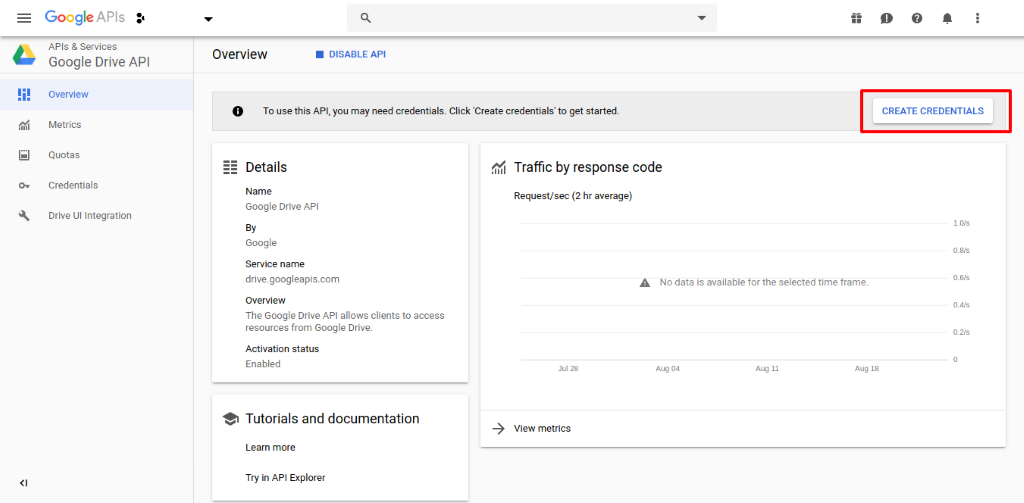Collapse the left sidebar panel
Screen dimensions: 1024x503
[x=24, y=483]
